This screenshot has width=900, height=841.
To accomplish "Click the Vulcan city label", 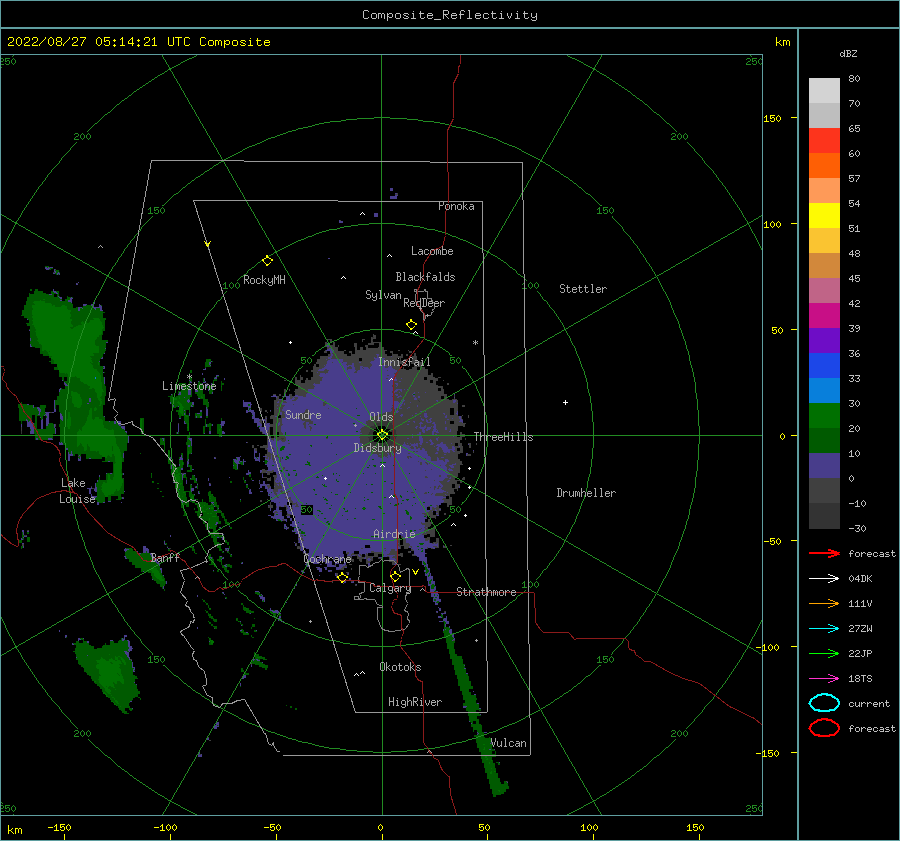I will pyautogui.click(x=509, y=743).
